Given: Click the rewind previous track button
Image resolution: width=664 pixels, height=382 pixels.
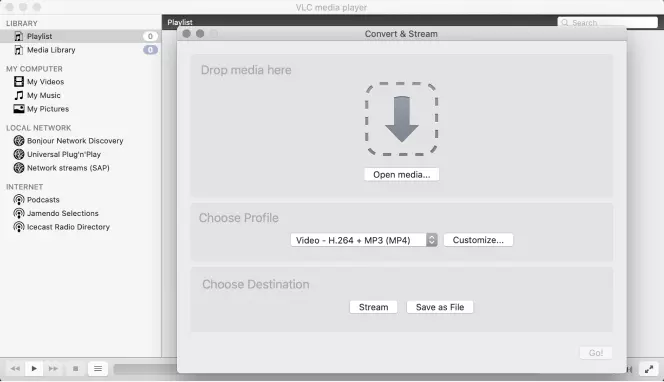Looking at the screenshot, I should point(15,368).
